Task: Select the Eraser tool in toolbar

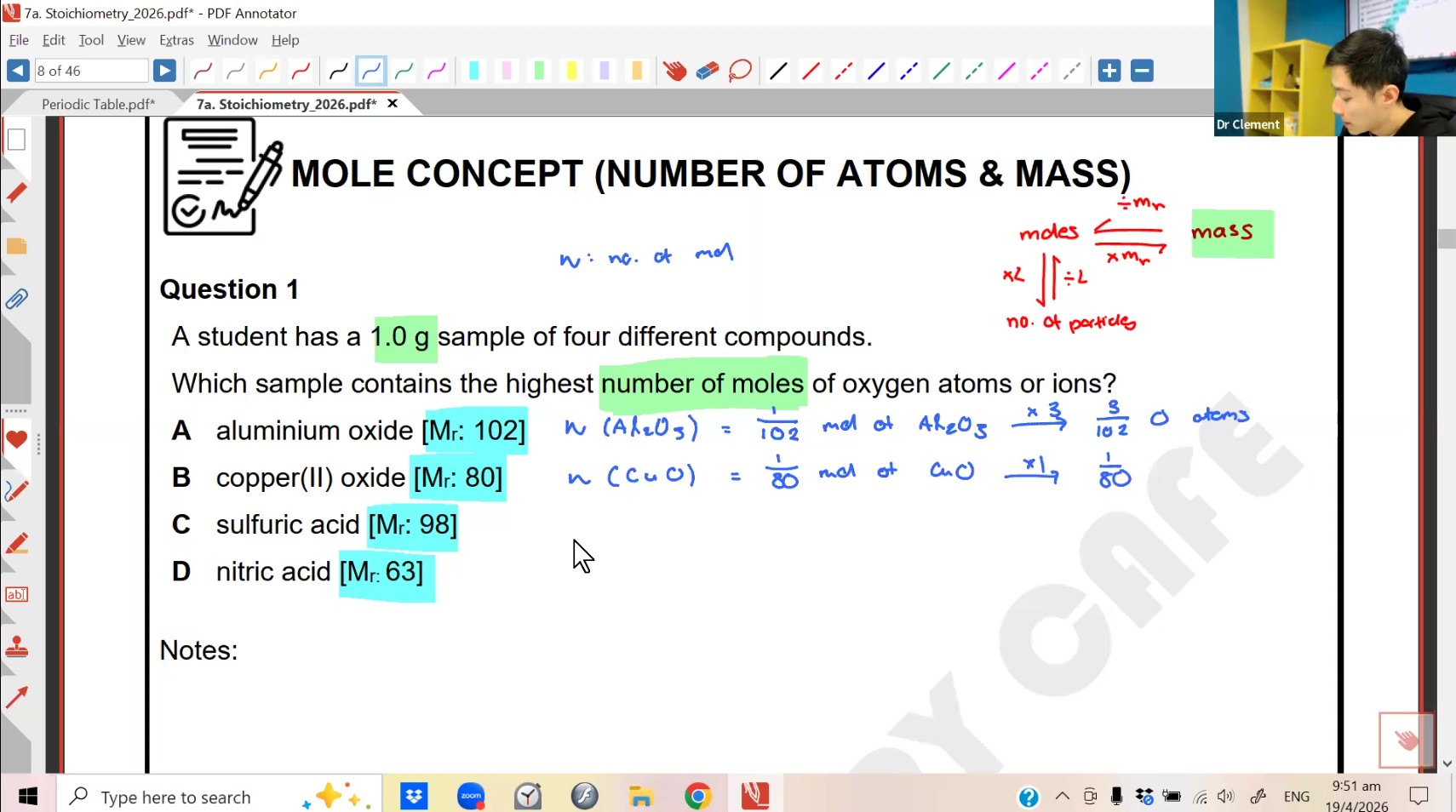Action: click(708, 71)
